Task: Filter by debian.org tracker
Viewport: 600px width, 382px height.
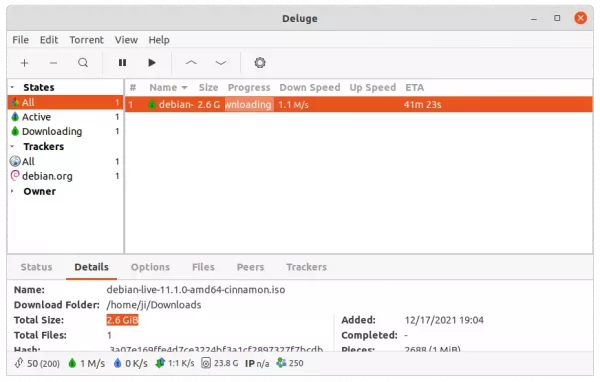Action: tap(65, 176)
